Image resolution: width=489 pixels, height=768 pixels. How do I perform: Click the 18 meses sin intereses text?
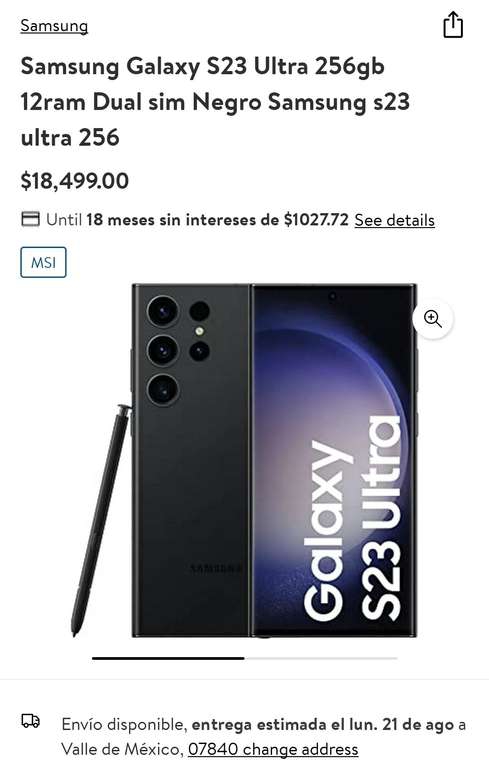point(183,220)
